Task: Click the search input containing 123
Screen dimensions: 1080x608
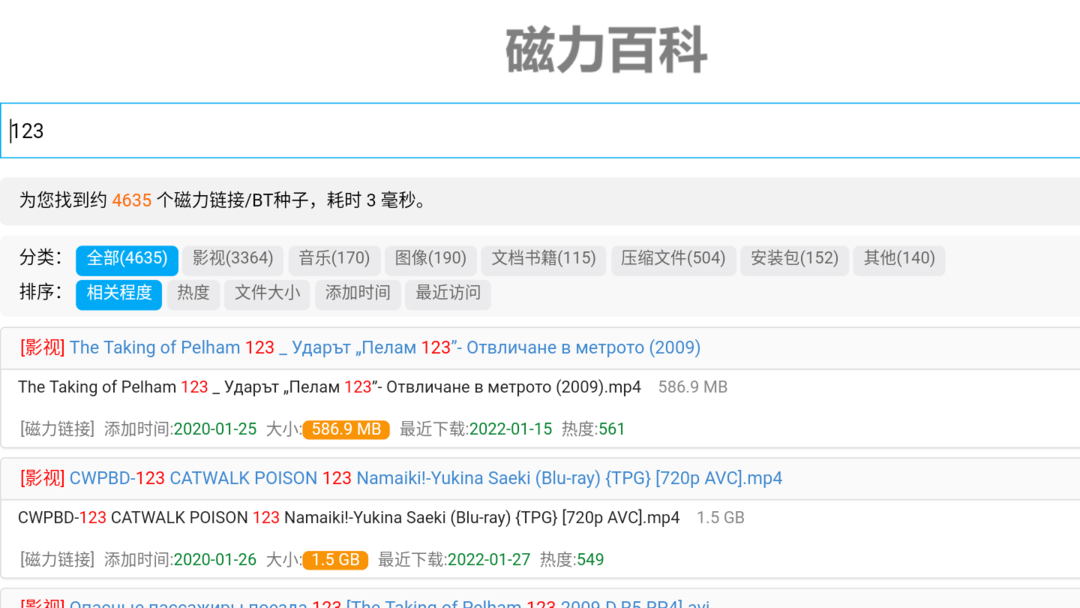Action: pyautogui.click(x=540, y=131)
